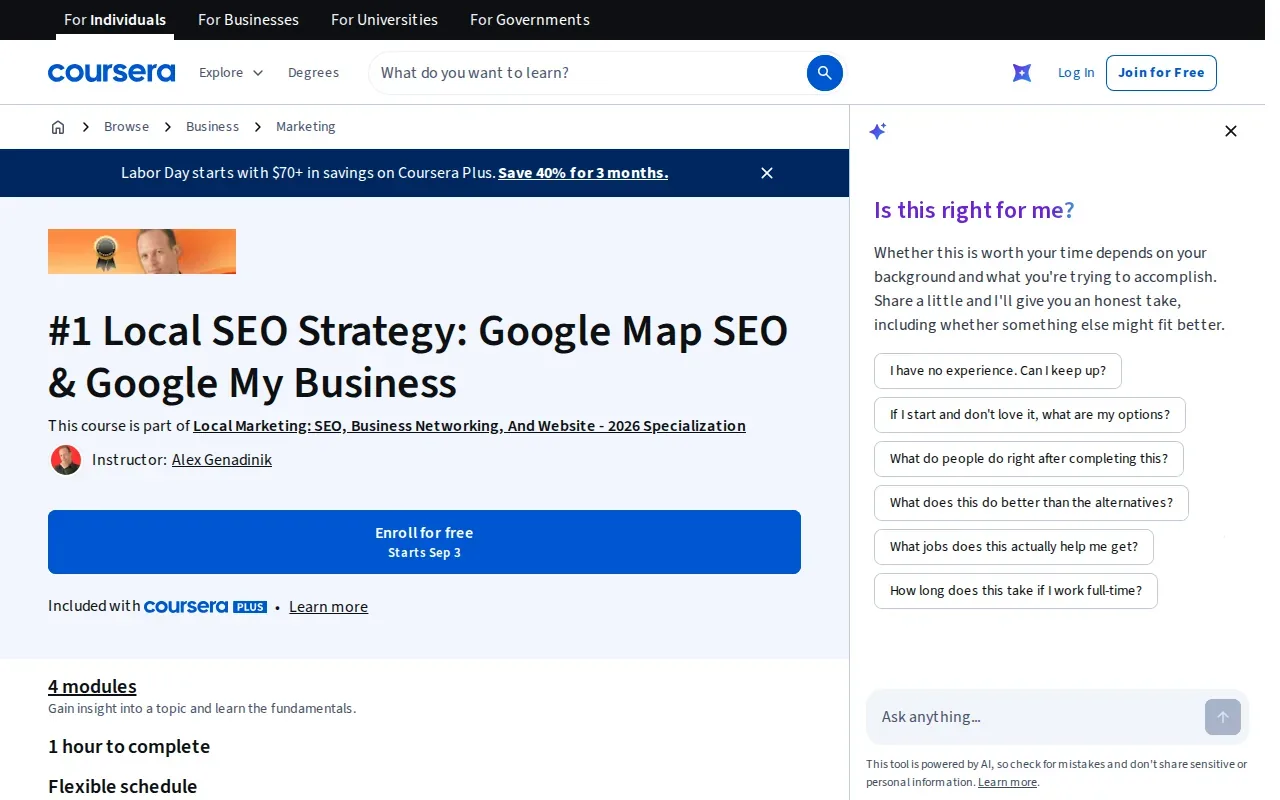Click the 'Is this right for me?' heading

(974, 210)
